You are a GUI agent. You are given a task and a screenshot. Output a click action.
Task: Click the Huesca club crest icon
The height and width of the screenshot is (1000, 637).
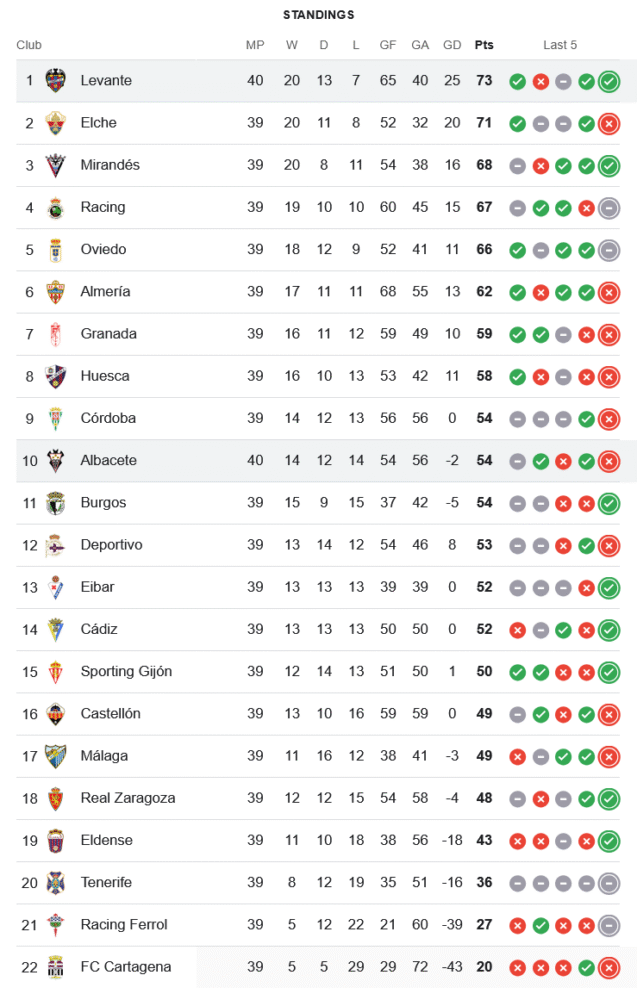click(x=55, y=376)
